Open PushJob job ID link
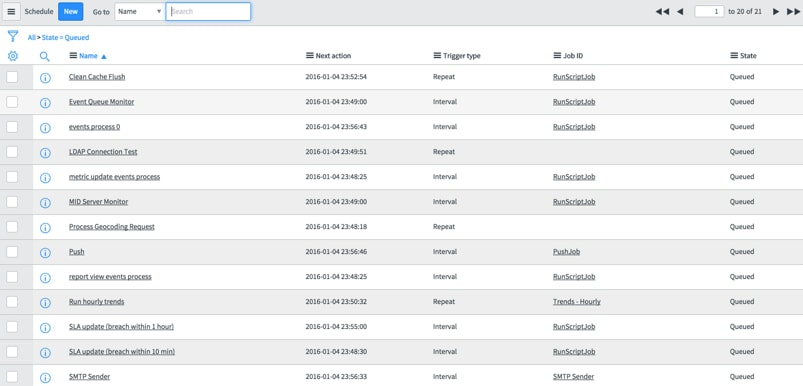Viewport: 803px width, 386px height. click(566, 252)
